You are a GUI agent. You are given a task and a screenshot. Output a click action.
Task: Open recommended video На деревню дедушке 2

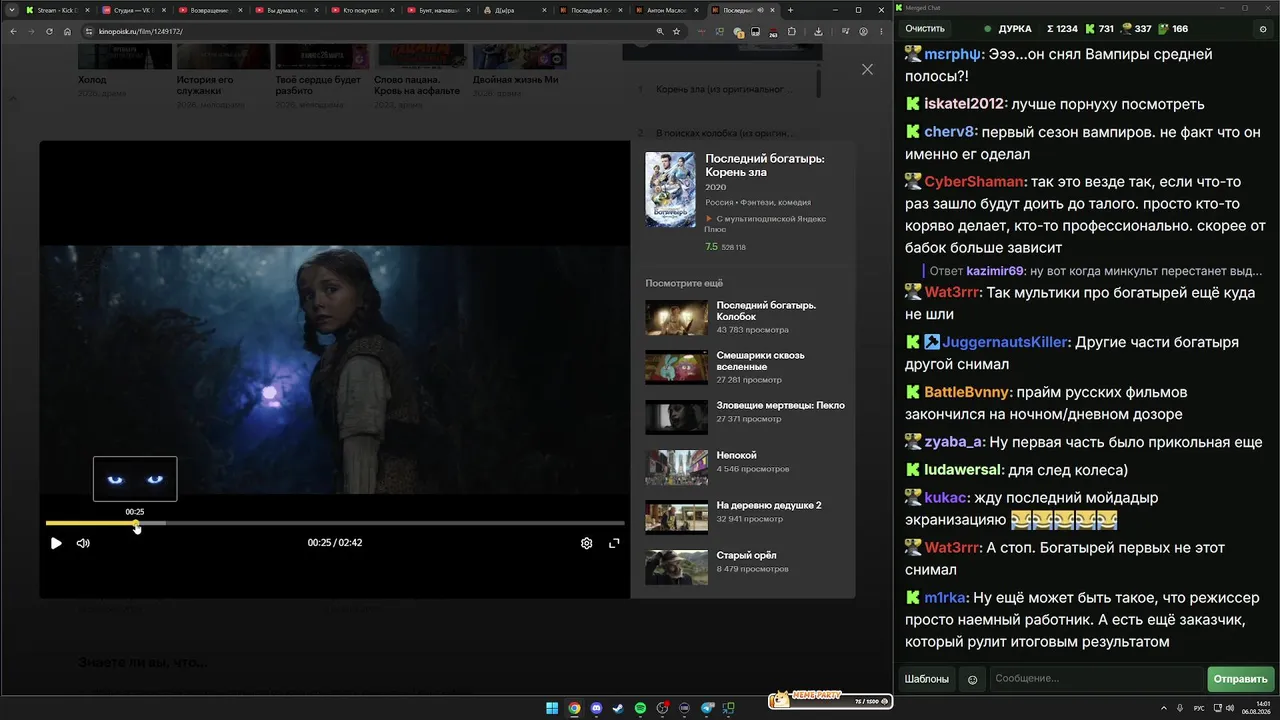click(746, 517)
